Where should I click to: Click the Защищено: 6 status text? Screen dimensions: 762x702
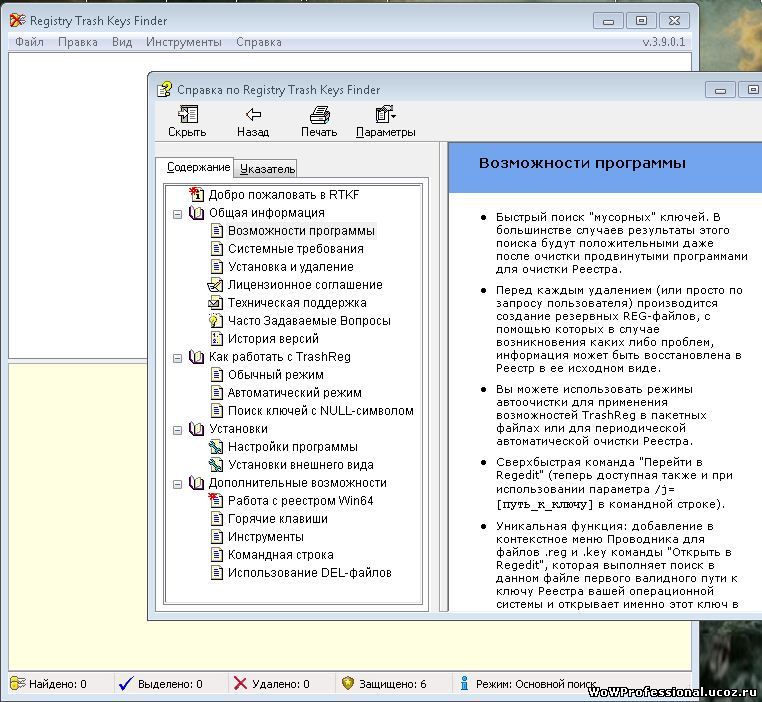393,684
